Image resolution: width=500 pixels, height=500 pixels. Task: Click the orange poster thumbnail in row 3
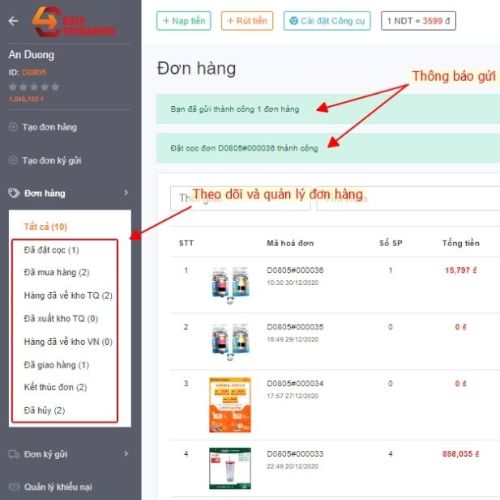(x=230, y=405)
